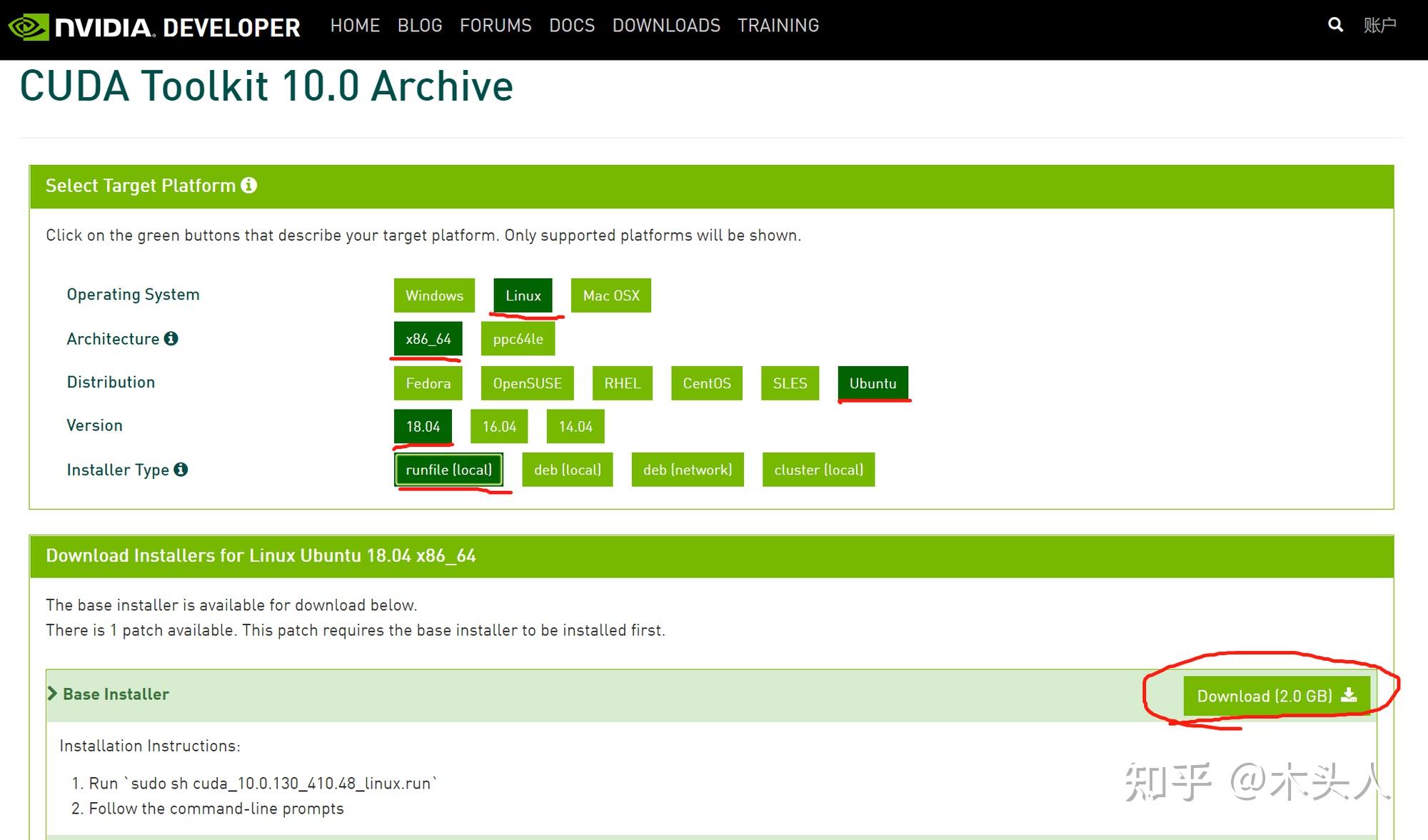Click the Installer Type info icon
Screen dimensions: 1428x840
pos(181,469)
